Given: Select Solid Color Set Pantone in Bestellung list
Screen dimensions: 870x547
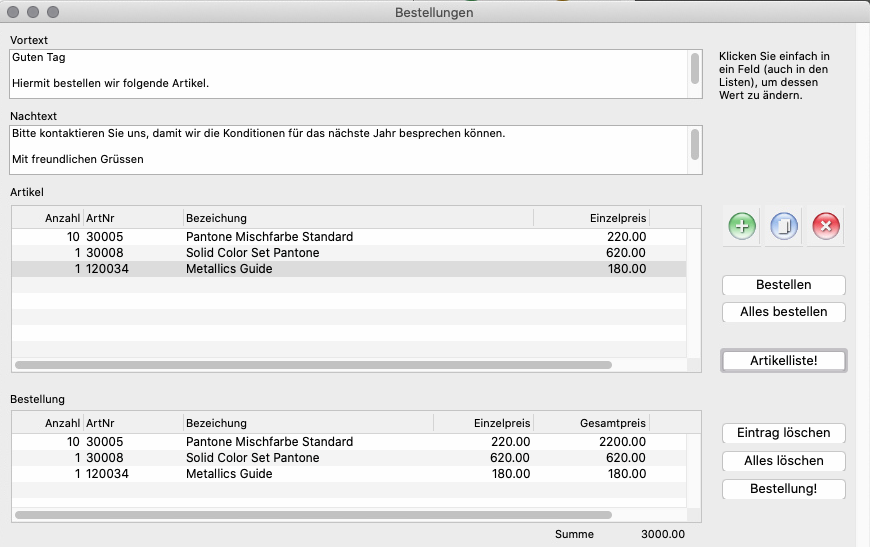Looking at the screenshot, I should 252,458.
